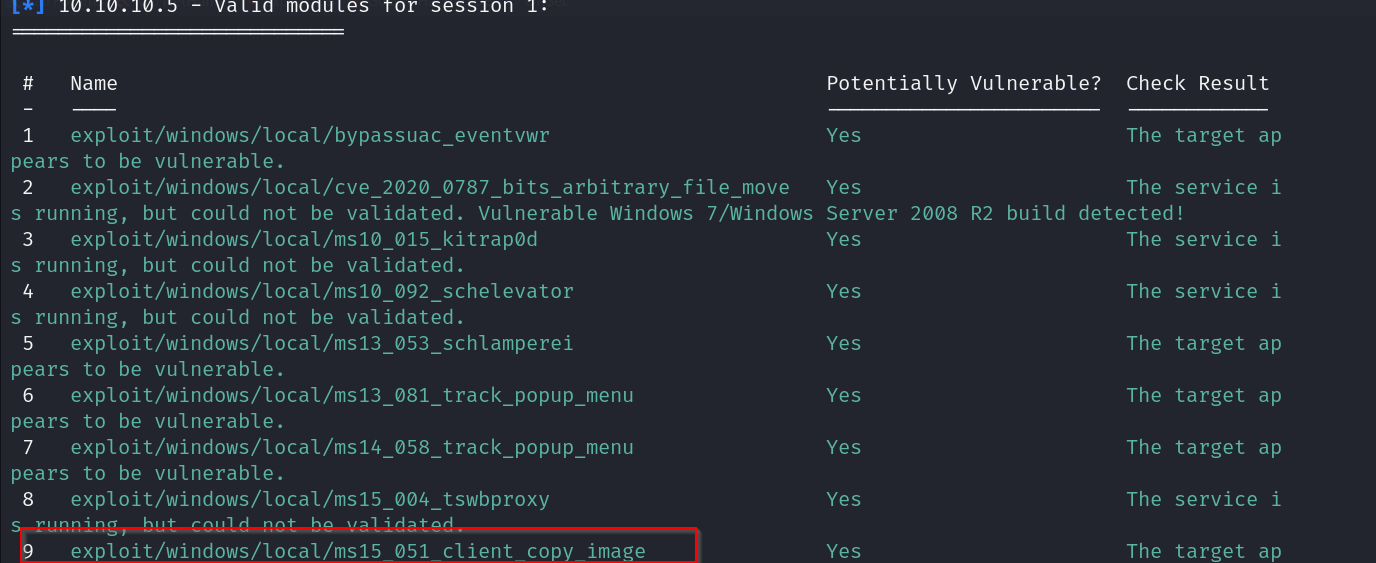
Task: Click the ms14_058_track_popup_menu module name
Action: coord(352,447)
